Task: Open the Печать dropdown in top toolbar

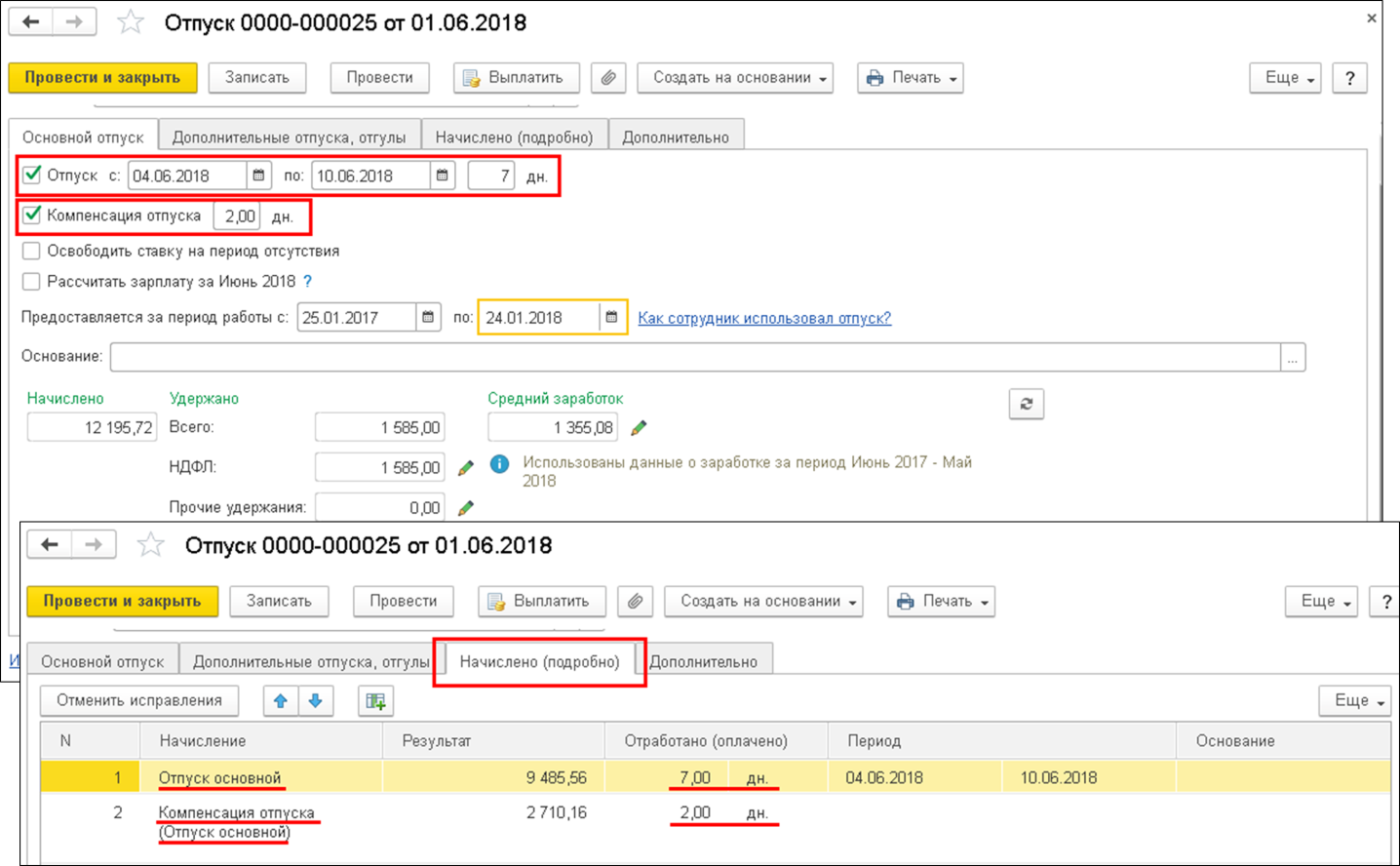Action: (910, 78)
